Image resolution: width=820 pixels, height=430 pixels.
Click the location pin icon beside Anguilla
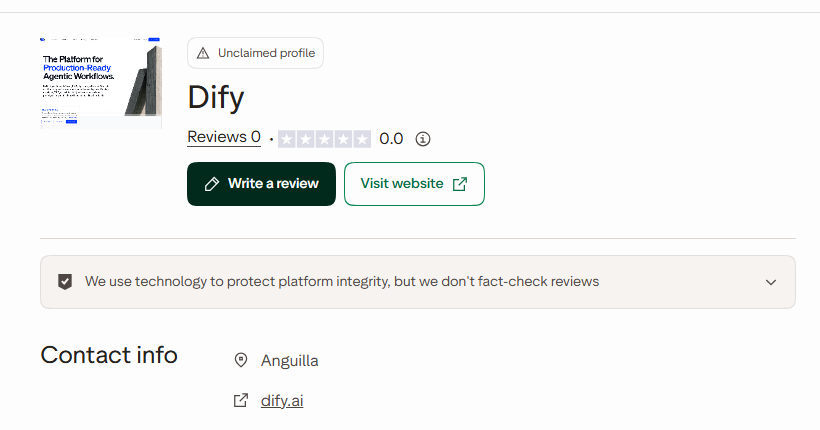pyautogui.click(x=241, y=360)
